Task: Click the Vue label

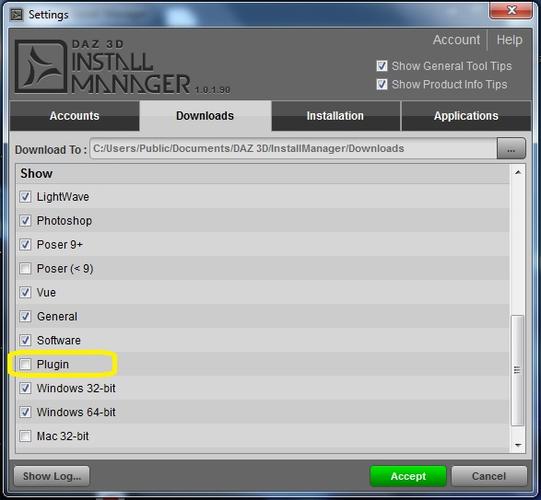Action: click(46, 292)
